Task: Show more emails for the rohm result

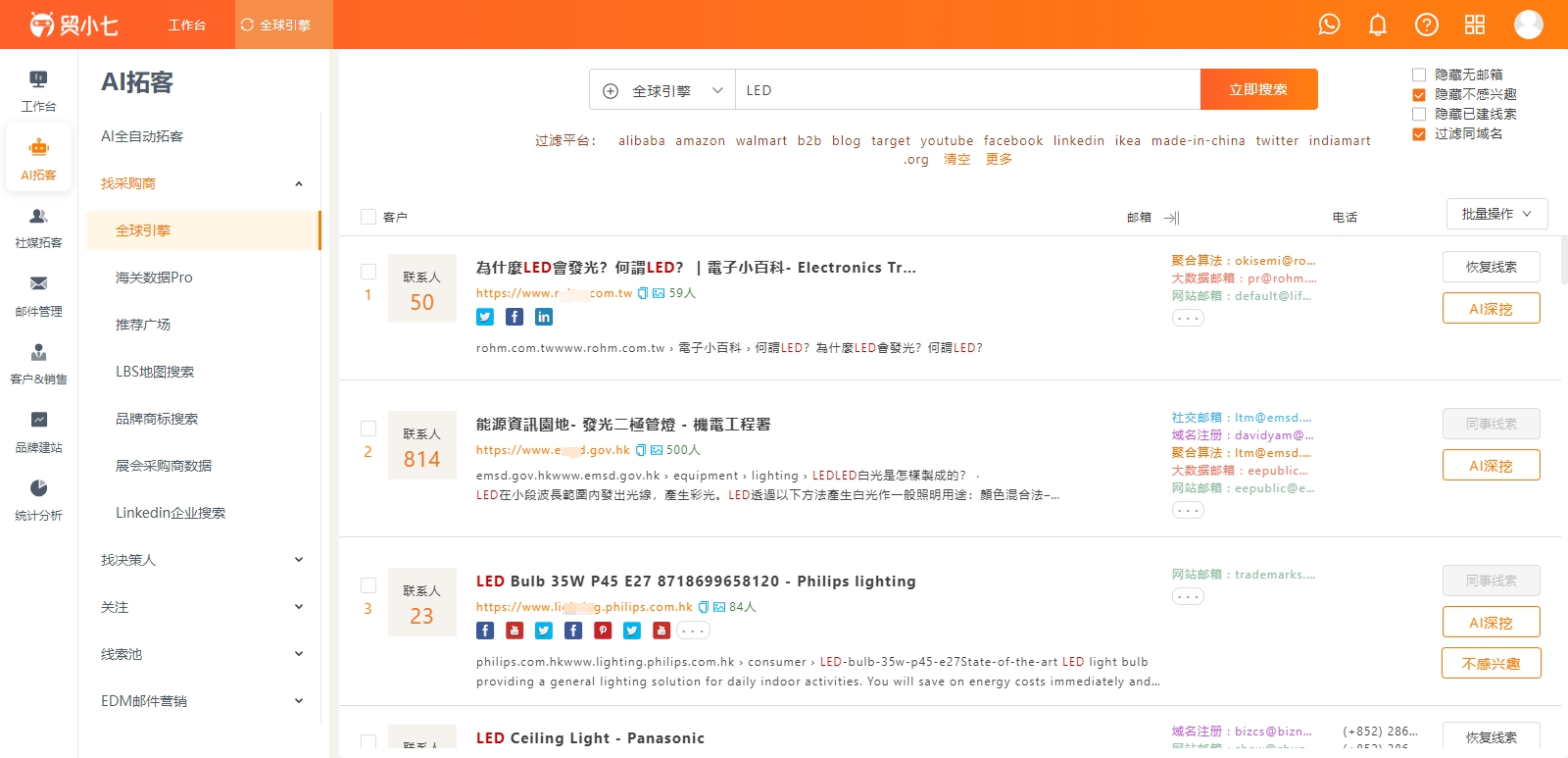Action: [x=1188, y=318]
